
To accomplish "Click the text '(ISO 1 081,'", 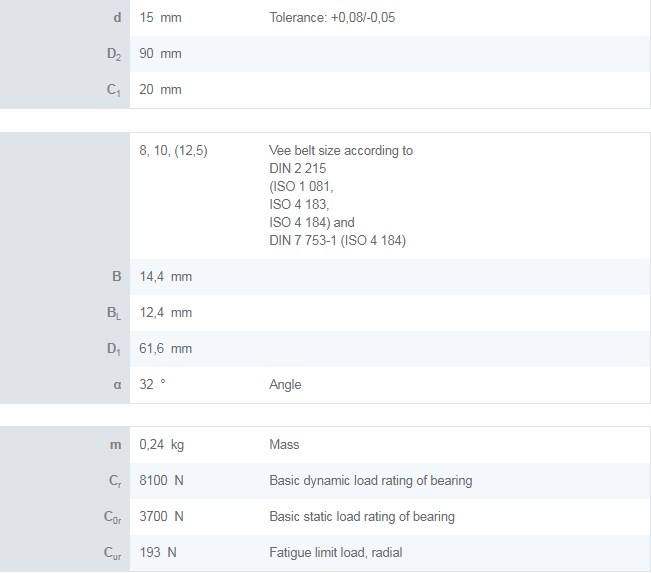I will click(x=301, y=186).
